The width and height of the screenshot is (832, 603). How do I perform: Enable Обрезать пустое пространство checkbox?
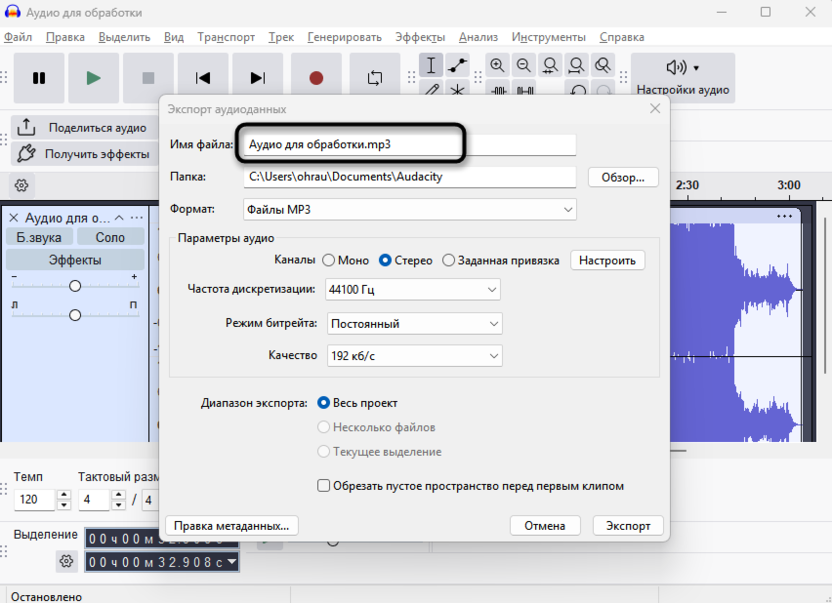coord(323,485)
